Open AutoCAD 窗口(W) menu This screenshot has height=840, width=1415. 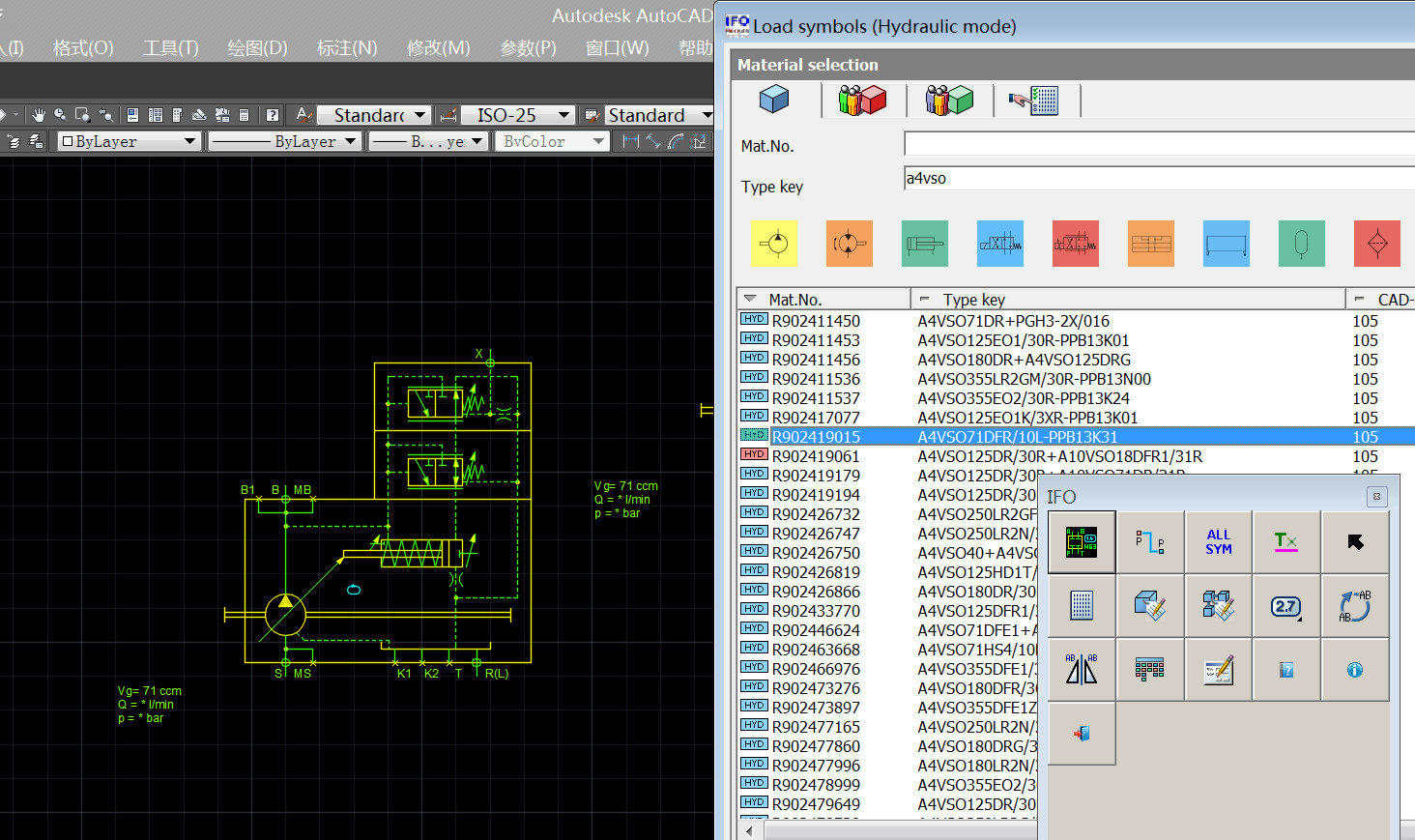[x=617, y=48]
